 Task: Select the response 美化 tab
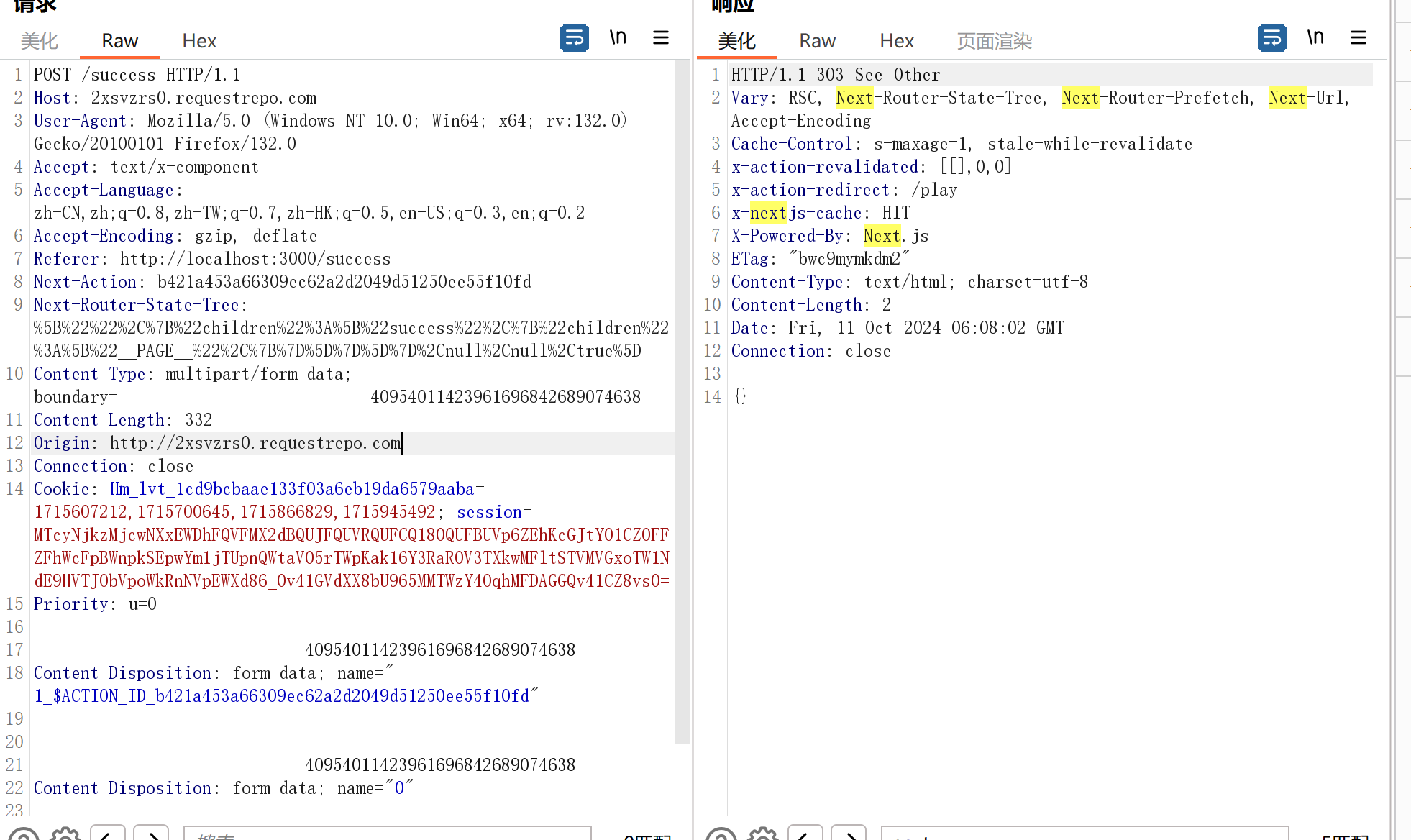(737, 41)
